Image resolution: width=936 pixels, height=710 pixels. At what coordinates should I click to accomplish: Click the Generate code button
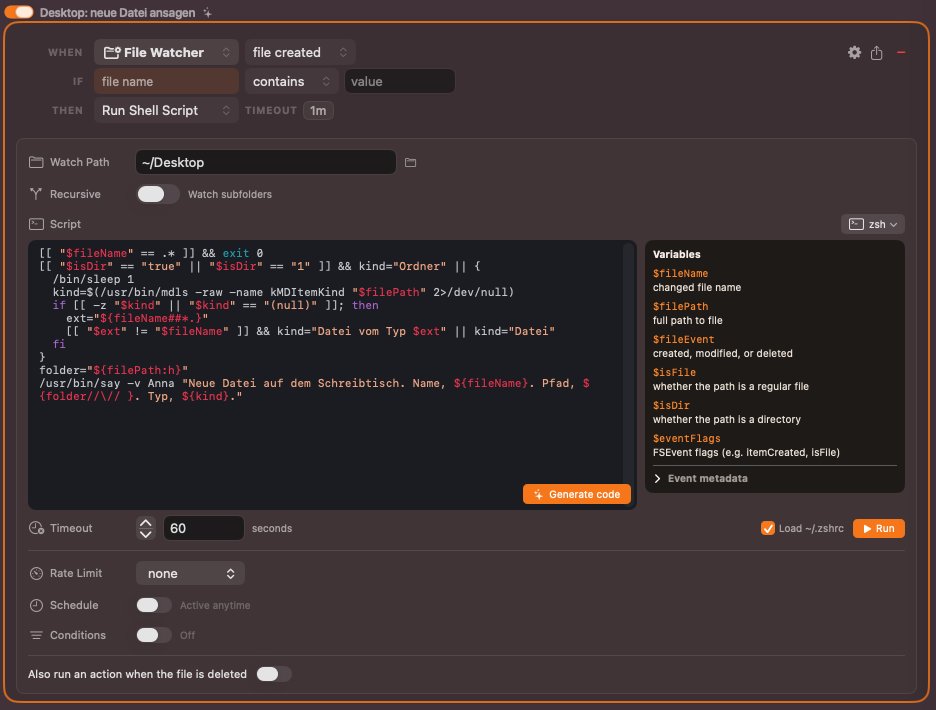pyautogui.click(x=577, y=494)
